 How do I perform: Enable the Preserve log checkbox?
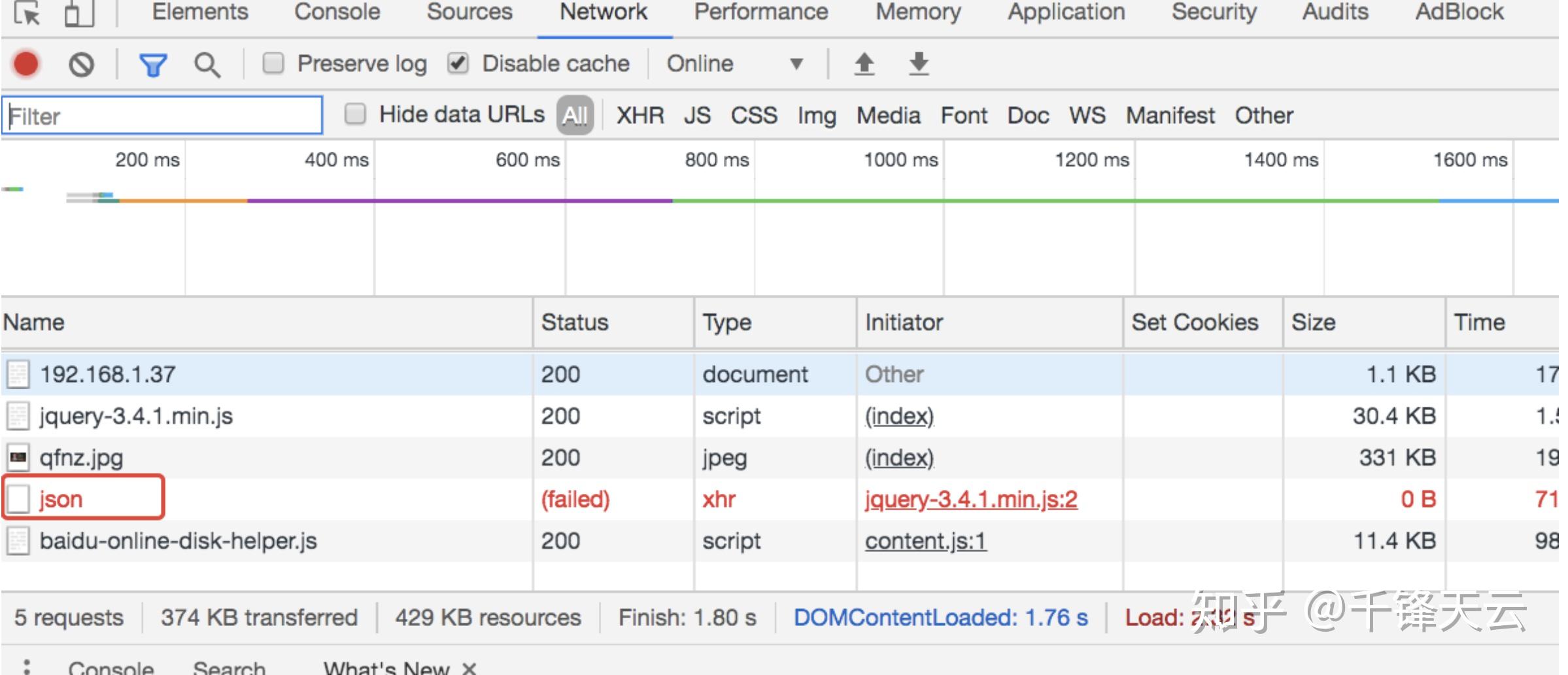[x=273, y=63]
